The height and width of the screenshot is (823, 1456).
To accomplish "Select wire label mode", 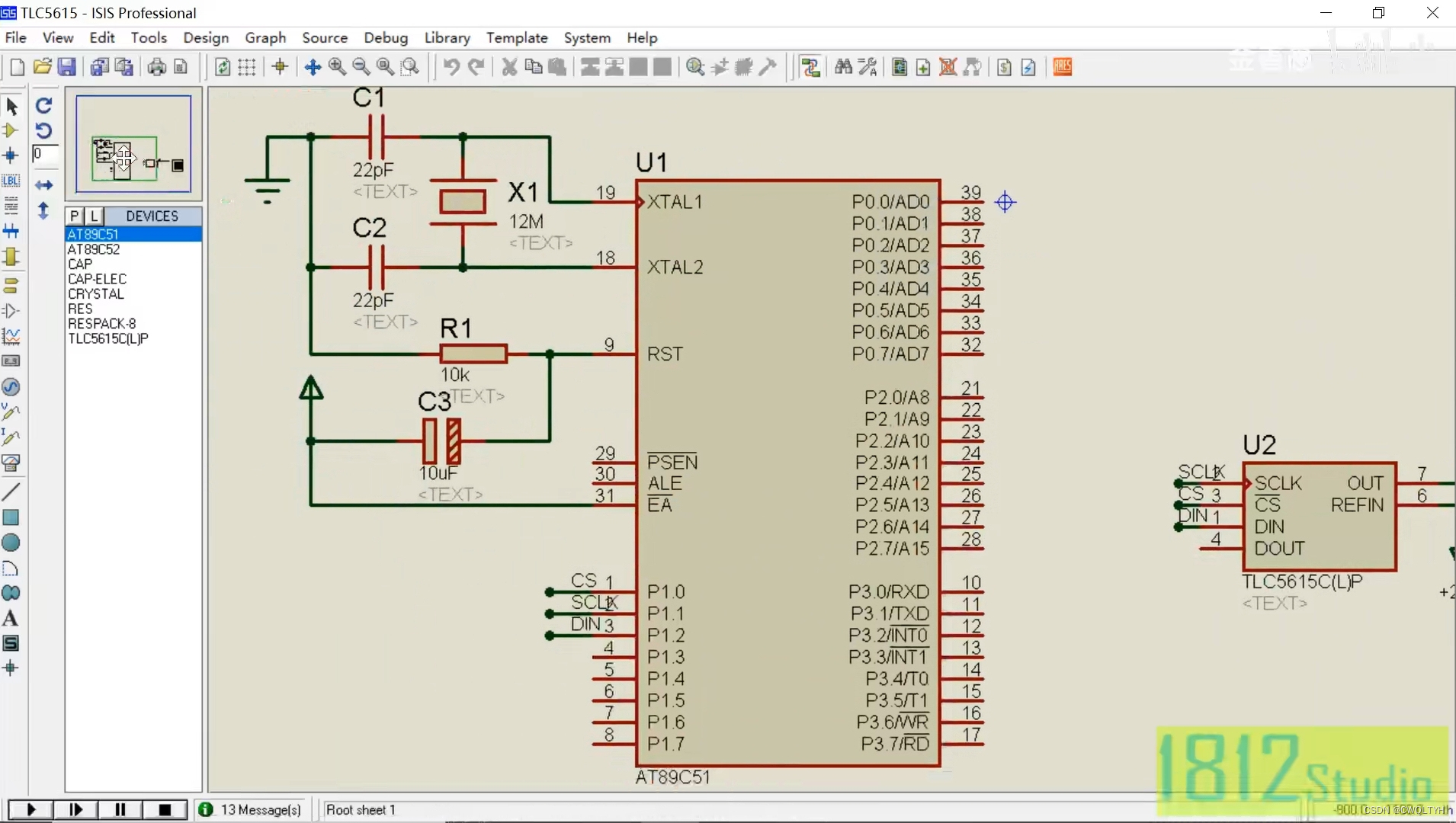I will pyautogui.click(x=11, y=181).
